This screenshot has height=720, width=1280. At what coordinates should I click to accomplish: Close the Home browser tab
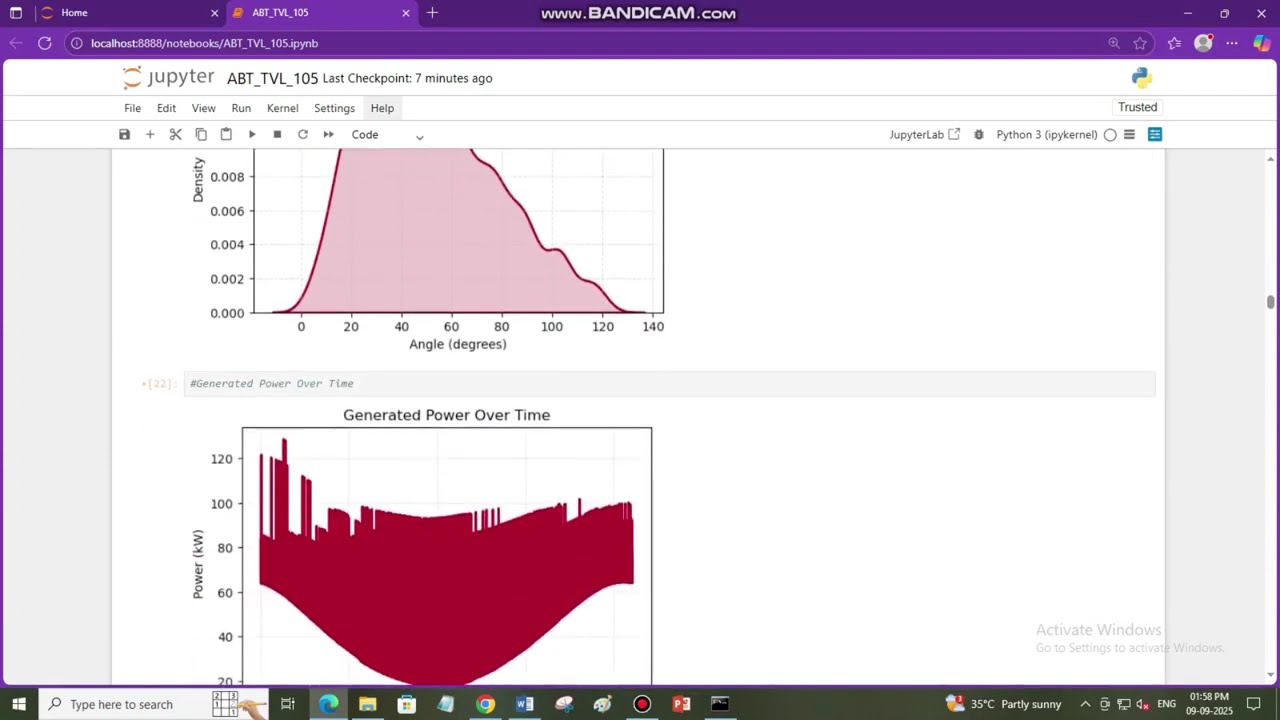point(214,13)
